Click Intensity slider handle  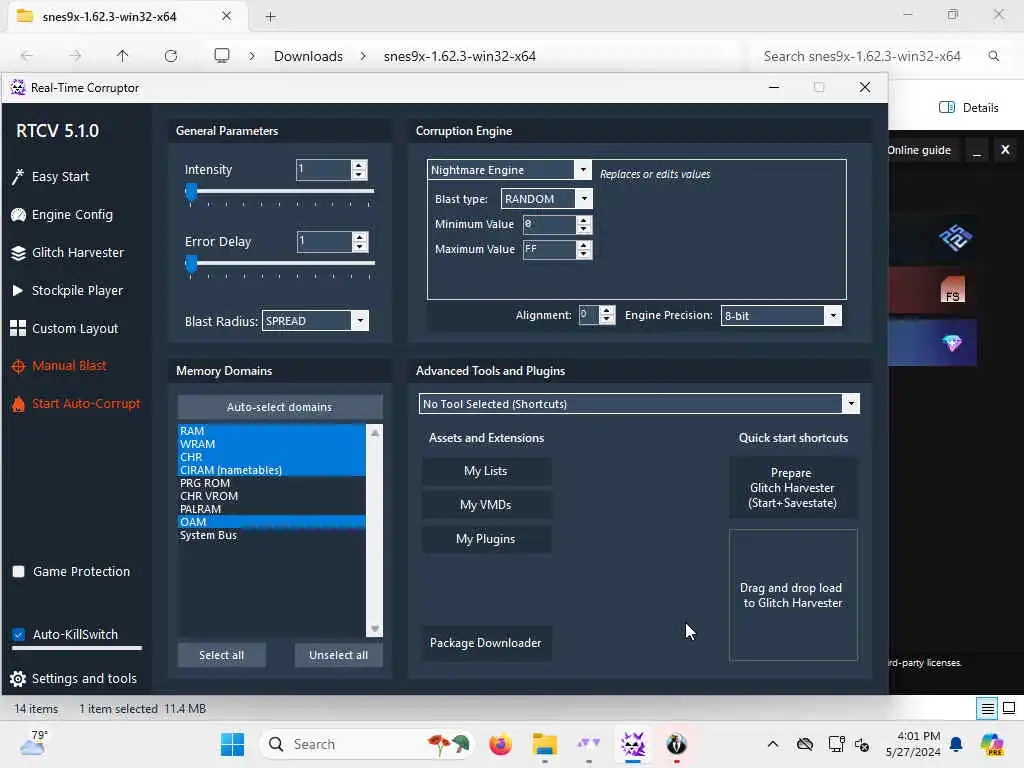191,192
